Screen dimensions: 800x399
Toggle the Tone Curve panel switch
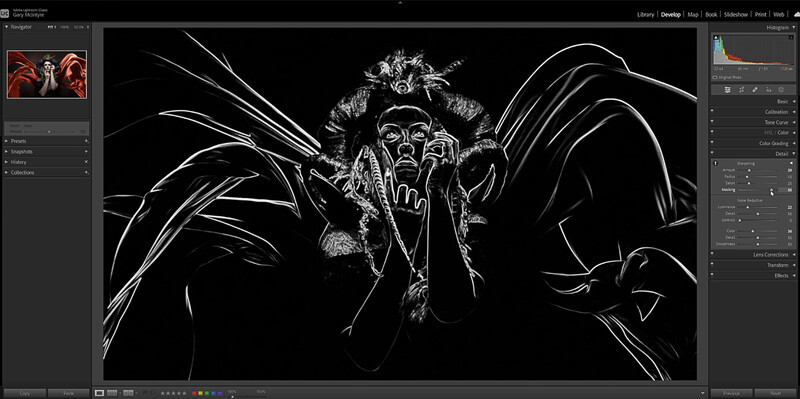[713, 122]
